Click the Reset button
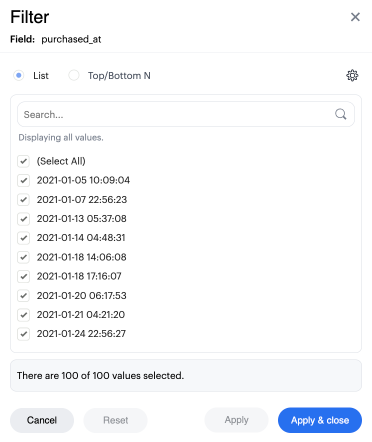 tap(115, 420)
